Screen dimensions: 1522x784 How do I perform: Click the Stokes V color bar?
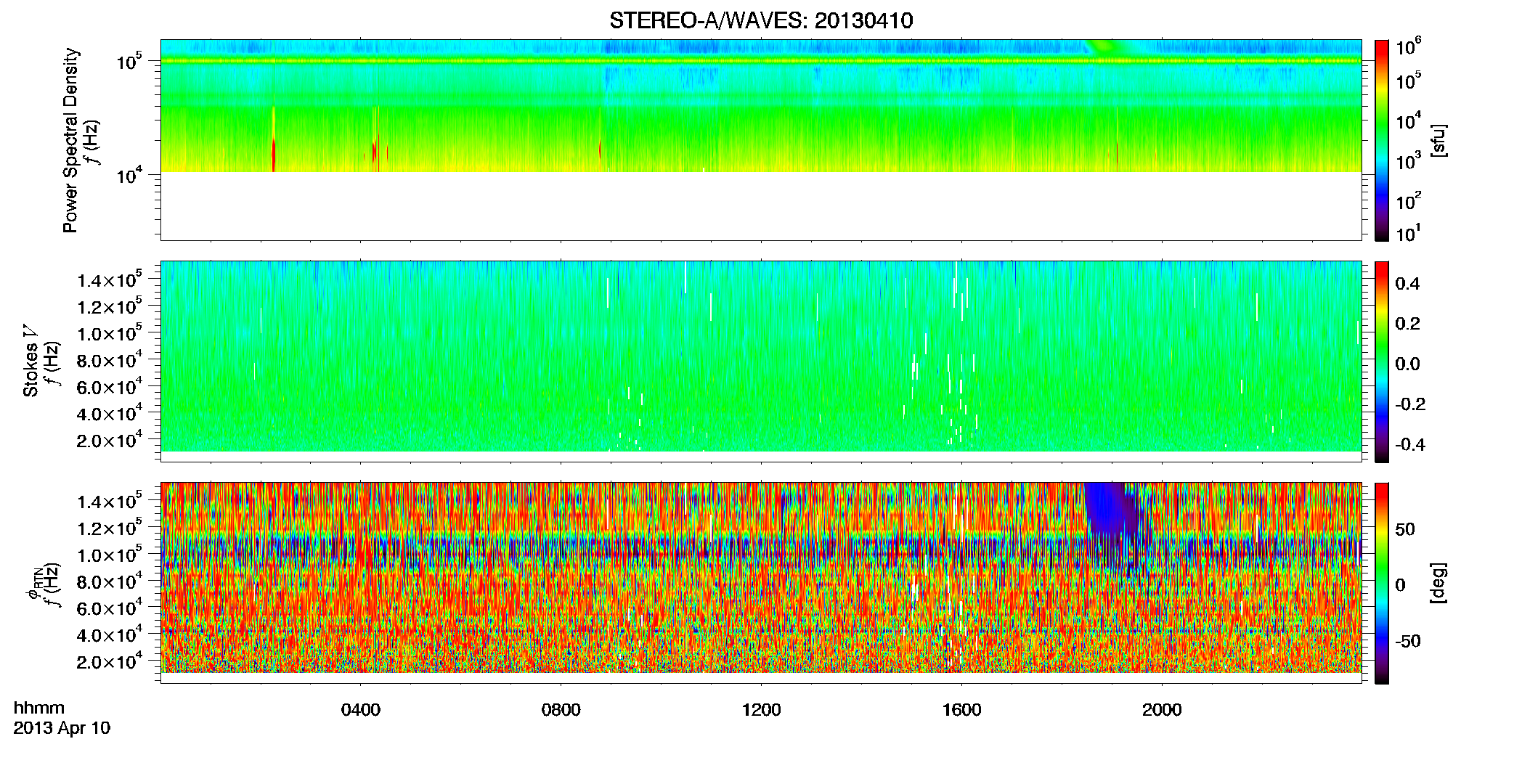[1382, 362]
